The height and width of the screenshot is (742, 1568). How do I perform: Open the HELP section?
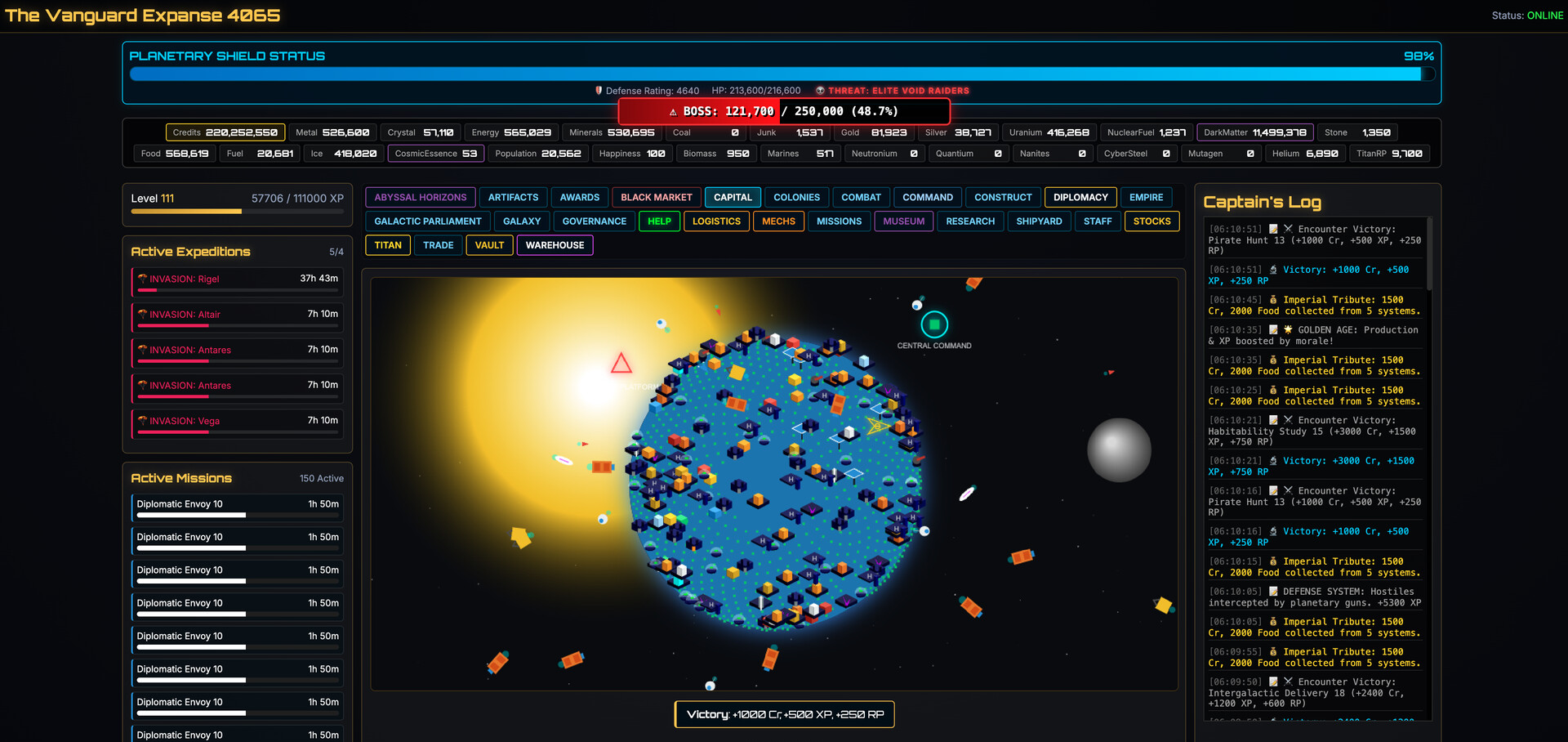tap(659, 221)
